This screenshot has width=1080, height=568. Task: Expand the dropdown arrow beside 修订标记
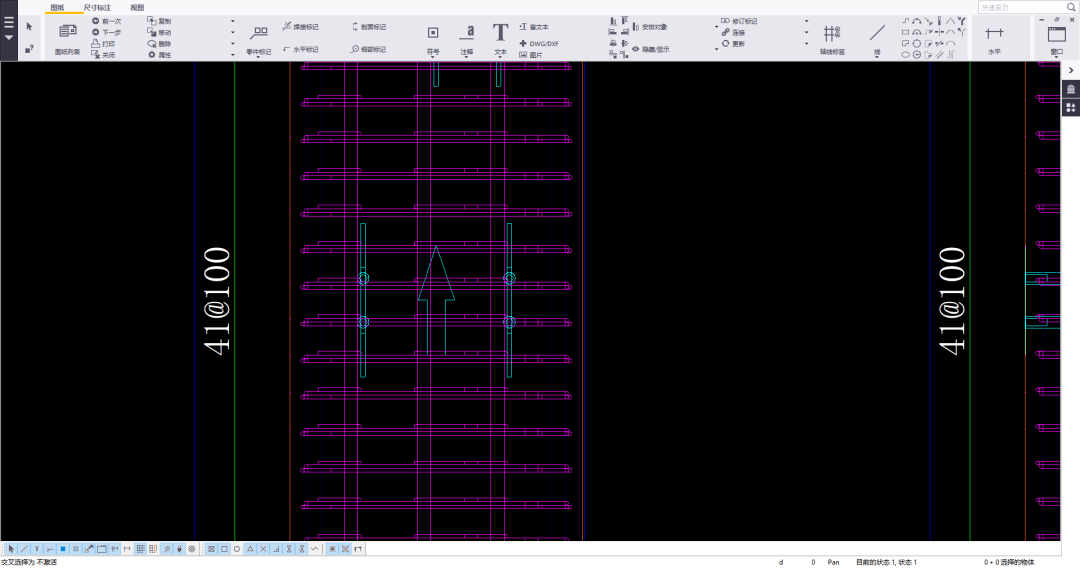(x=806, y=21)
